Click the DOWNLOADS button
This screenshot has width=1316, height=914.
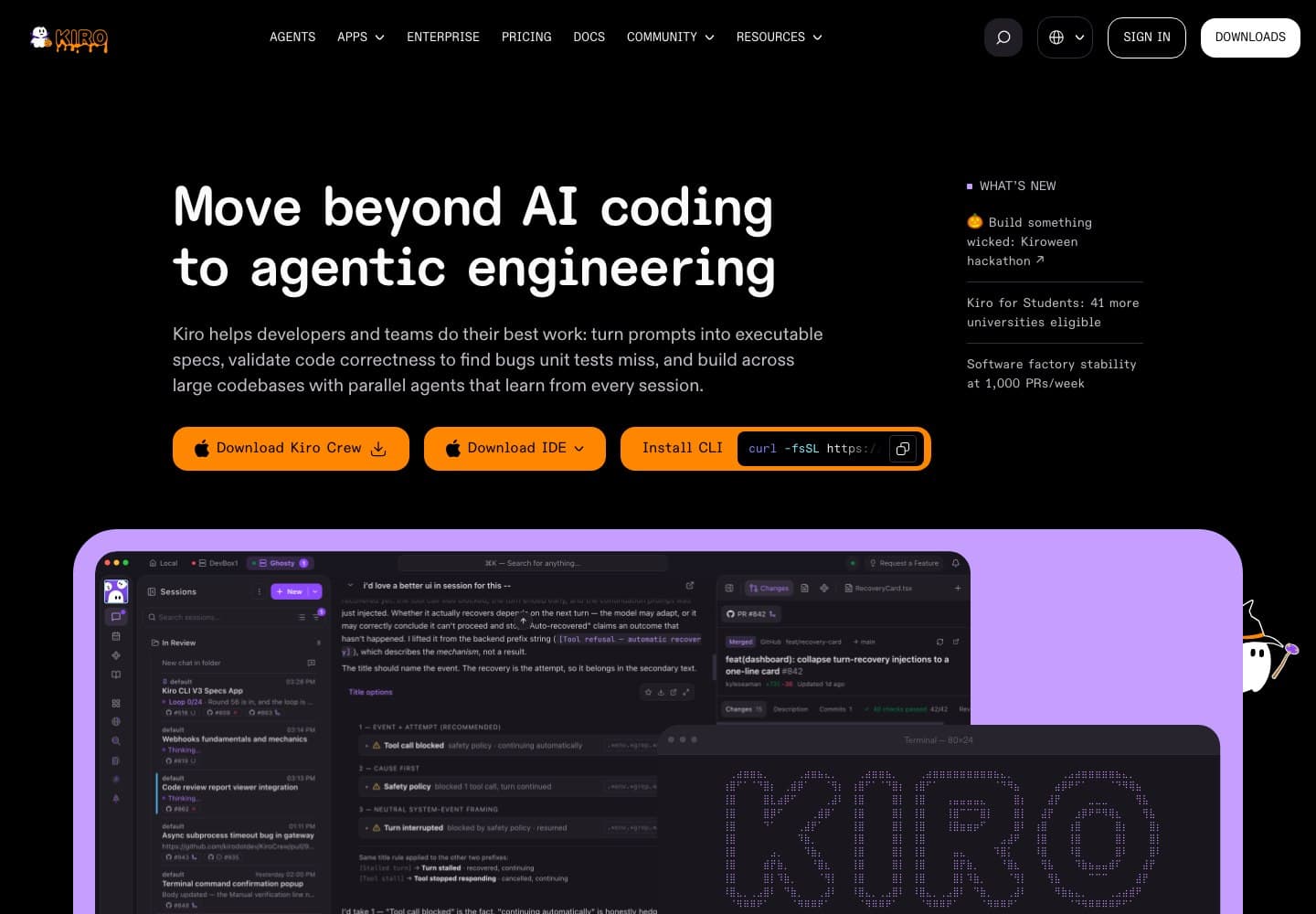[1250, 37]
